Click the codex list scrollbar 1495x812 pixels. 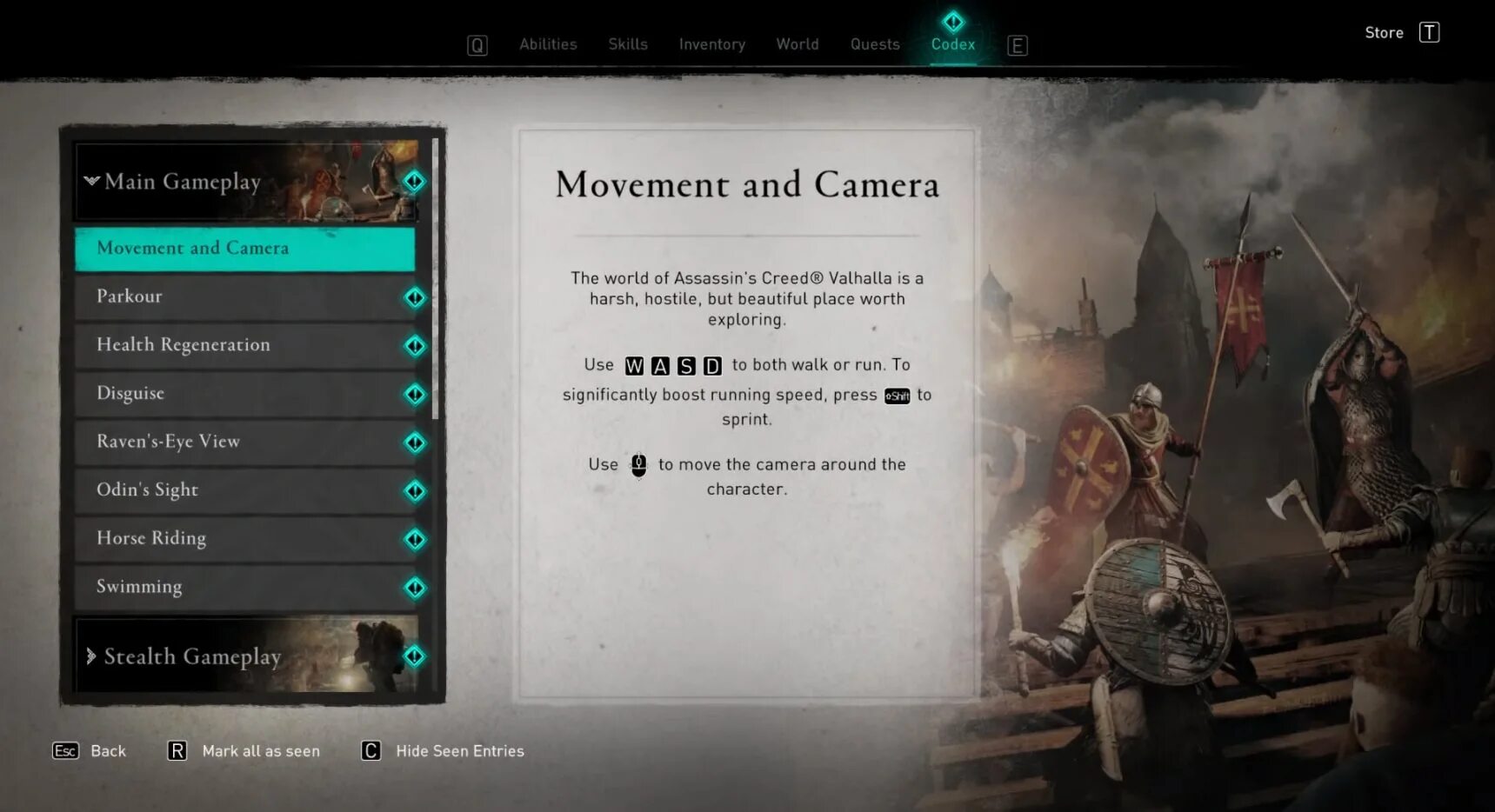coord(435,278)
